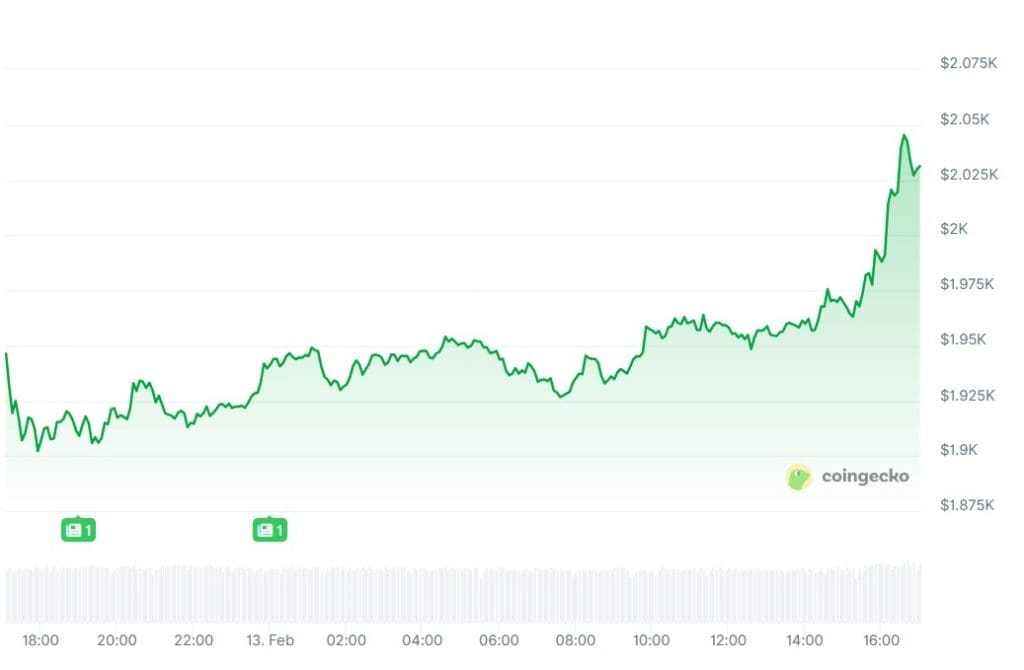Open the news marker above 13. Feb

(x=270, y=530)
